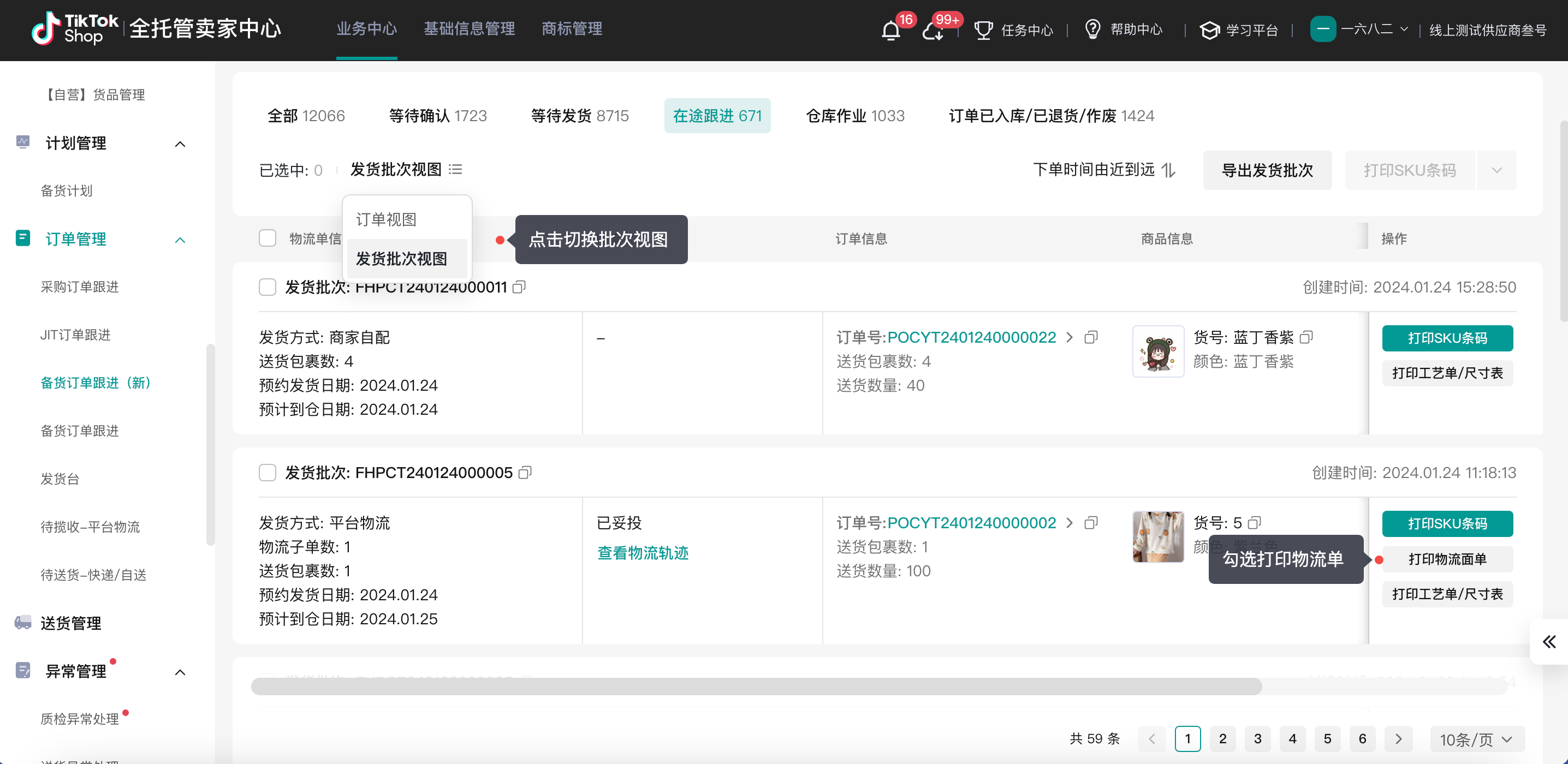Toggle the select-all checkbox in table header
This screenshot has height=764, width=1568.
coord(267,238)
